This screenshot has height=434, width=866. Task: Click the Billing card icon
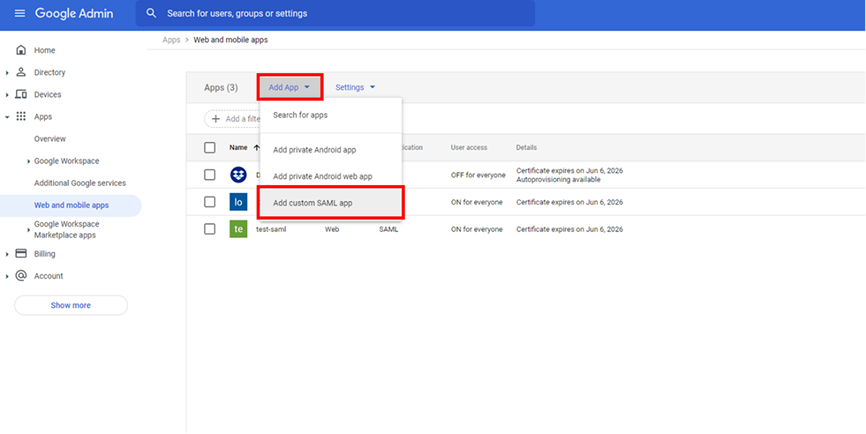click(x=21, y=254)
